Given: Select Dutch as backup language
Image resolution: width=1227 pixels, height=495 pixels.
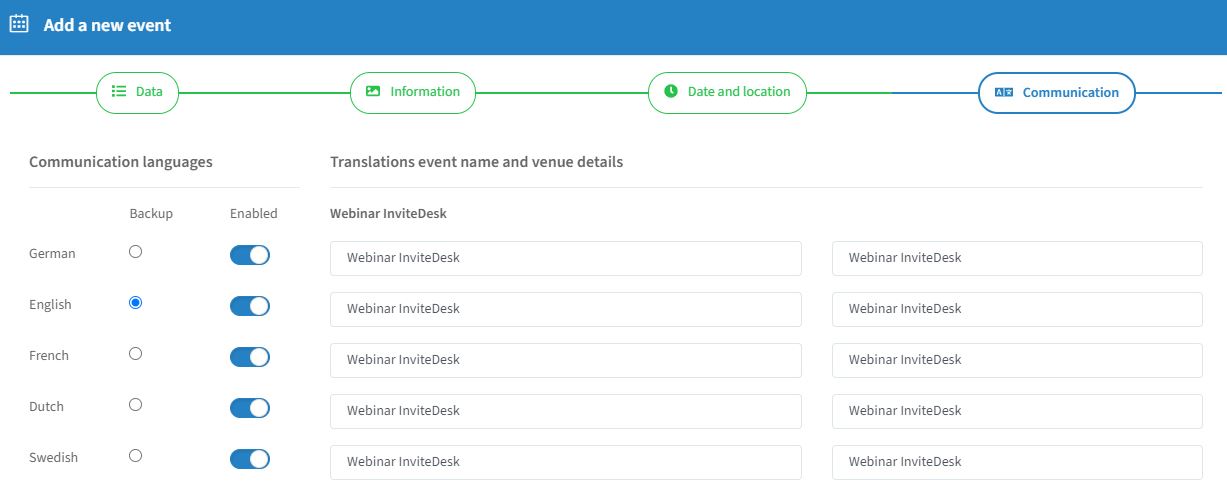Looking at the screenshot, I should pos(136,405).
